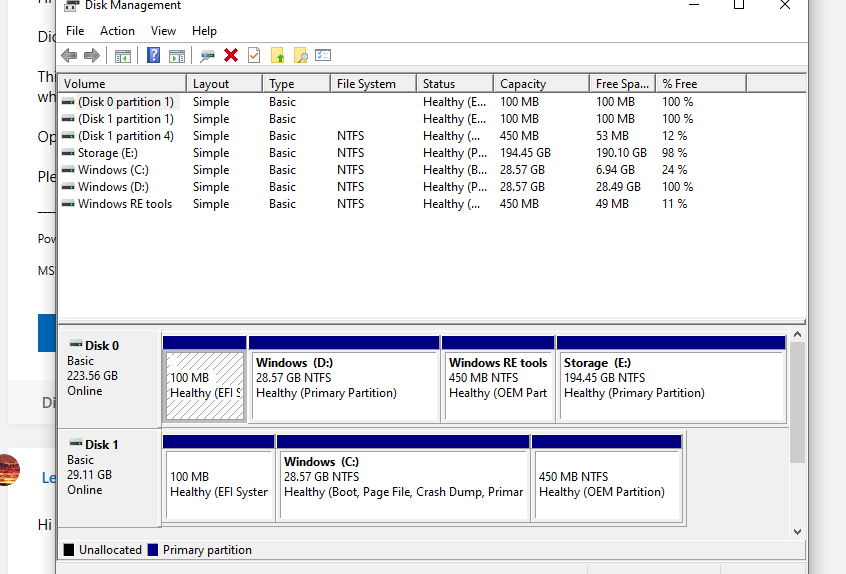Sort by the Volume column header
This screenshot has height=574, width=846.
[x=122, y=84]
